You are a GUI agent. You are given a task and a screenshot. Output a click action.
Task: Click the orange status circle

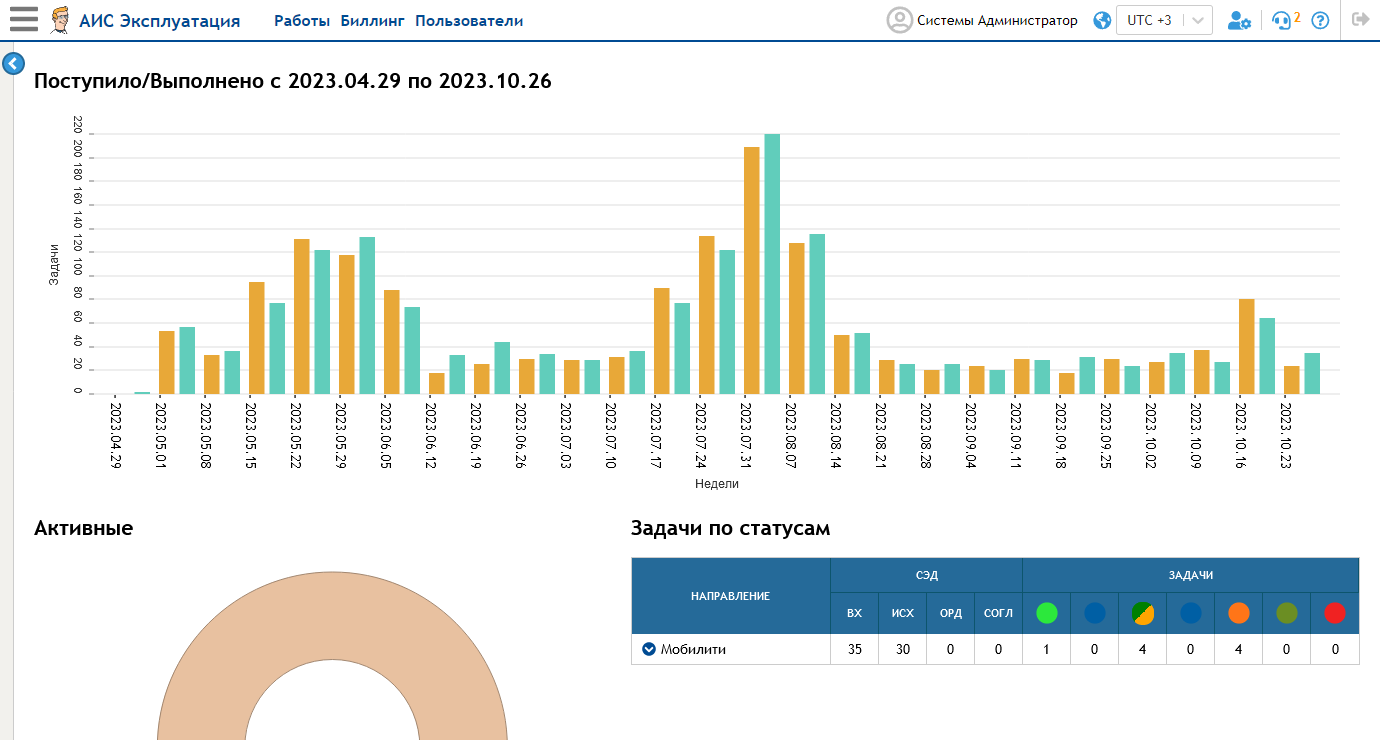pos(1239,613)
